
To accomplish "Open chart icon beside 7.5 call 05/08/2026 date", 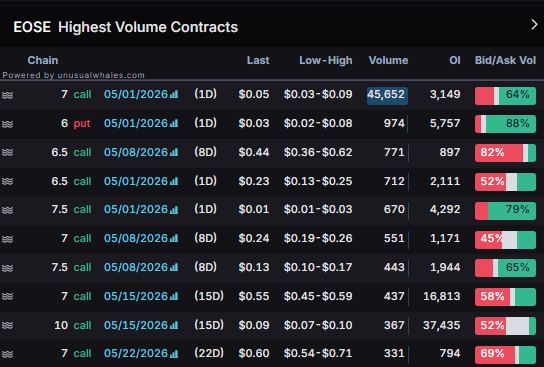I will tap(174, 267).
